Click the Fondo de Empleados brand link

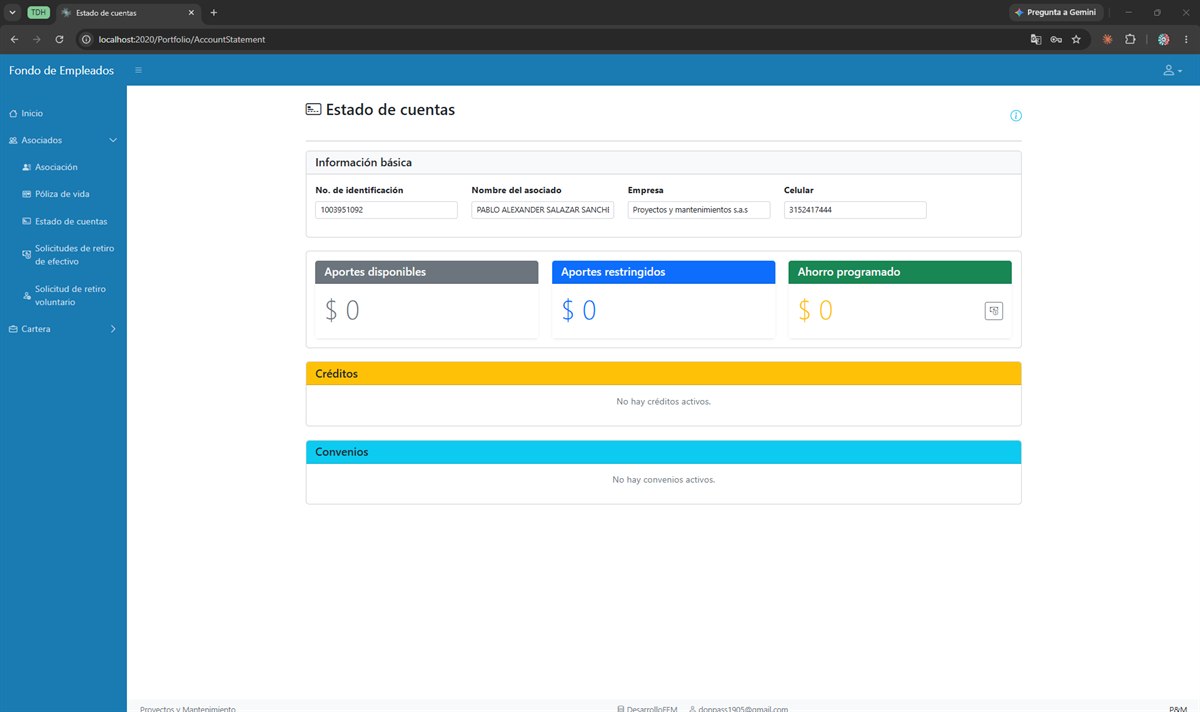coord(62,71)
